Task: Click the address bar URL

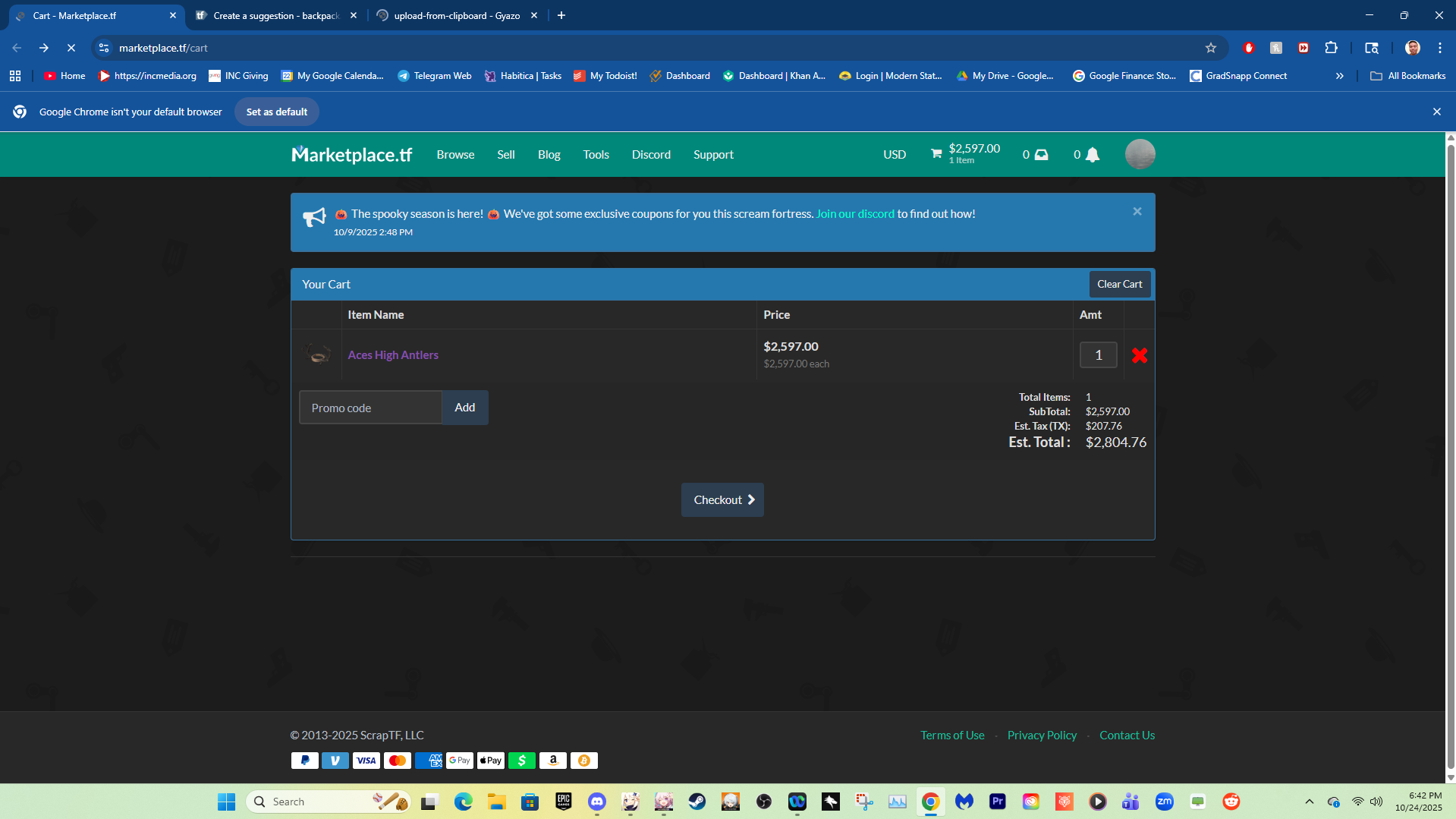Action: point(163,48)
